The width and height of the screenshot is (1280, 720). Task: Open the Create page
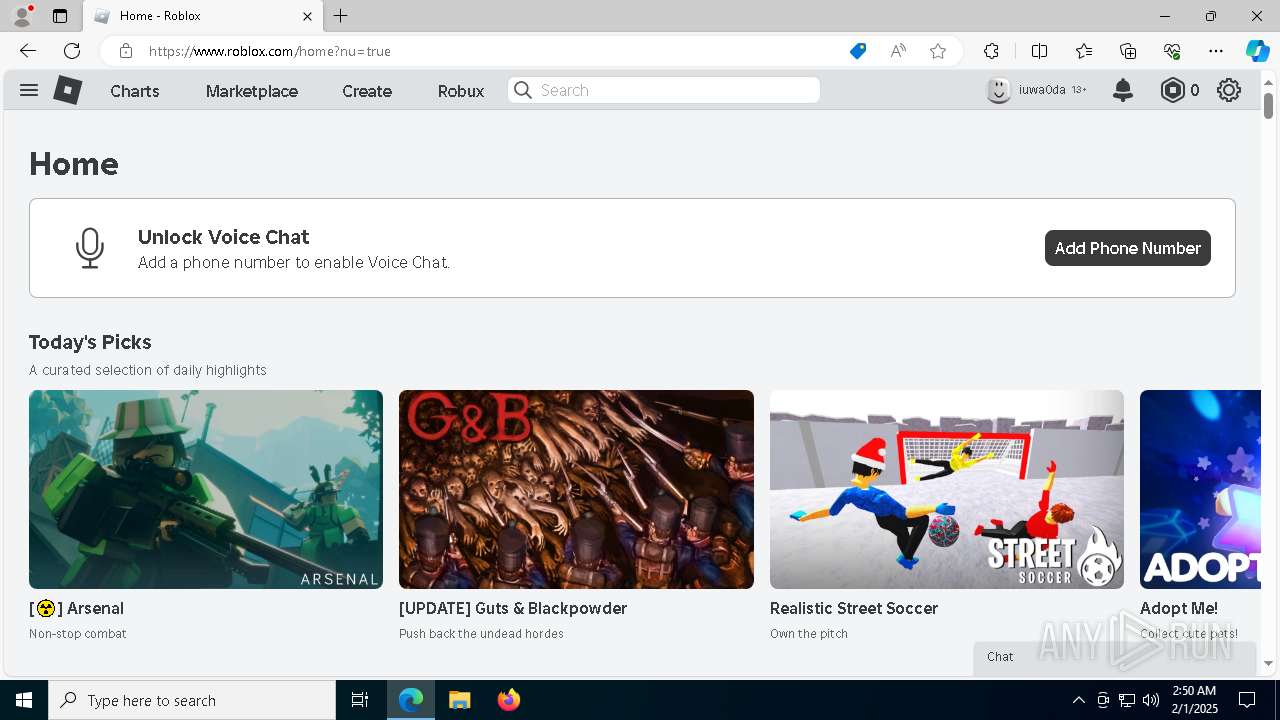(367, 91)
